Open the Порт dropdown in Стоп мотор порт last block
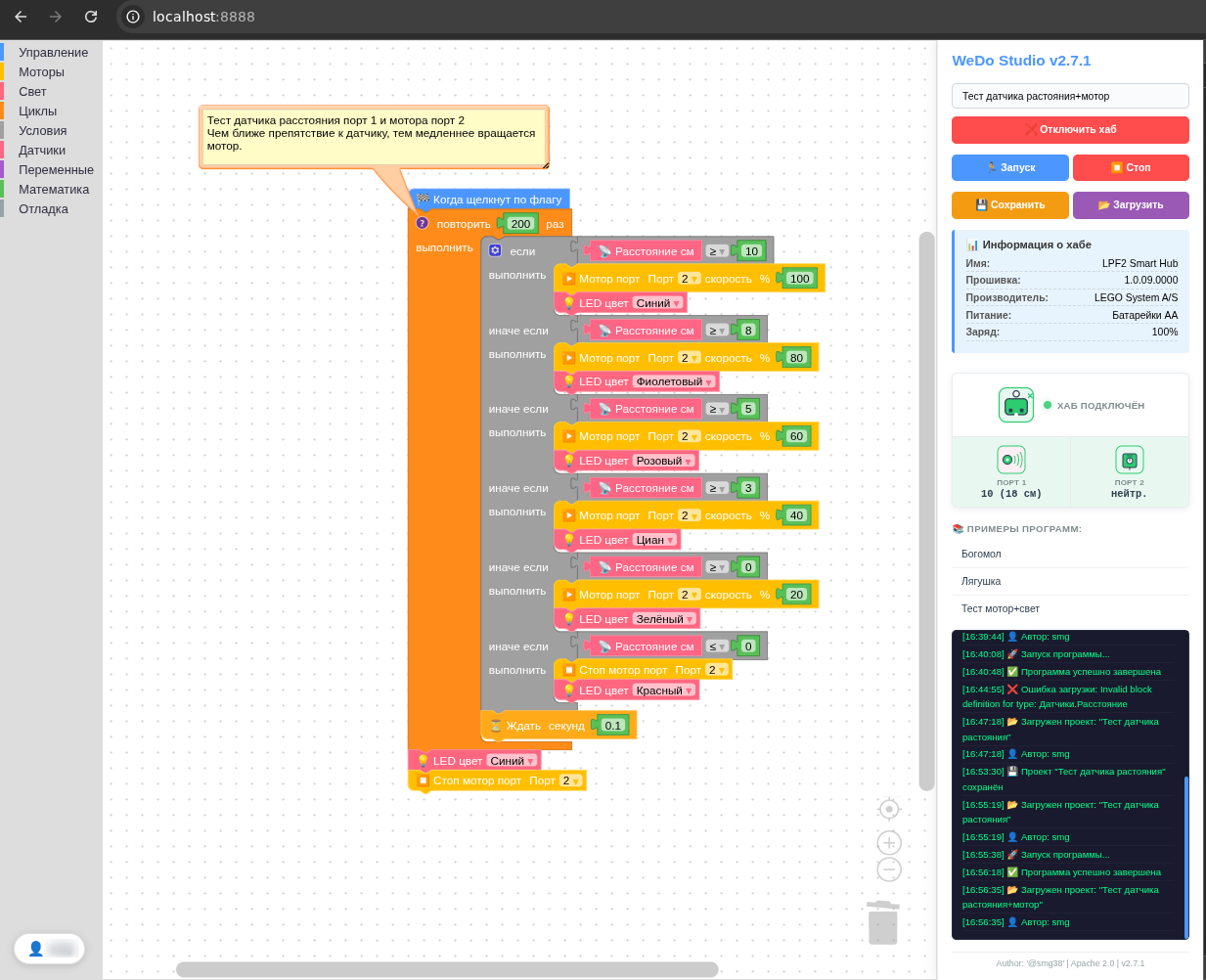This screenshot has height=980, width=1206. [570, 780]
